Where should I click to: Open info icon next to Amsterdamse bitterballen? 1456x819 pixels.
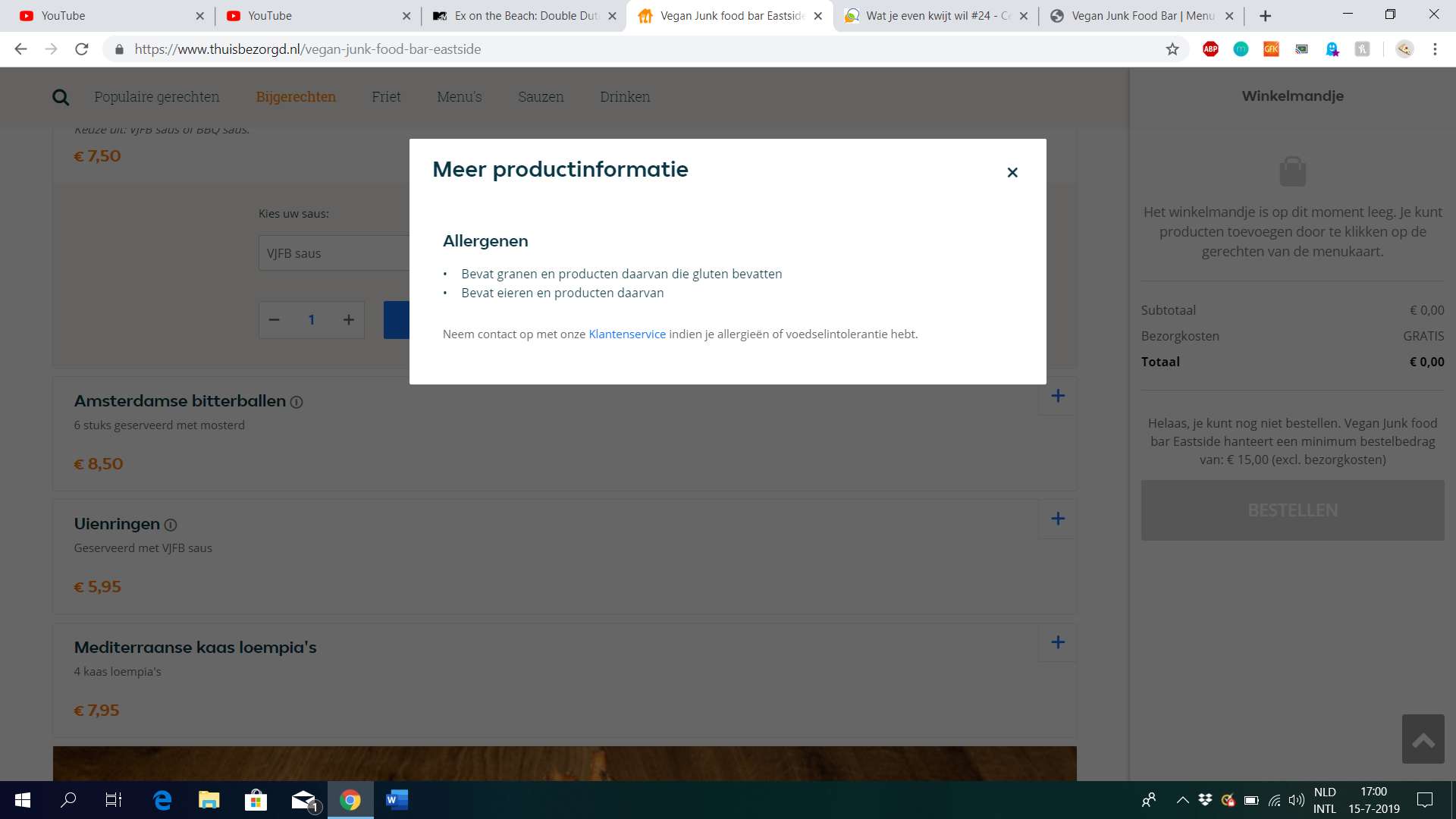[297, 403]
